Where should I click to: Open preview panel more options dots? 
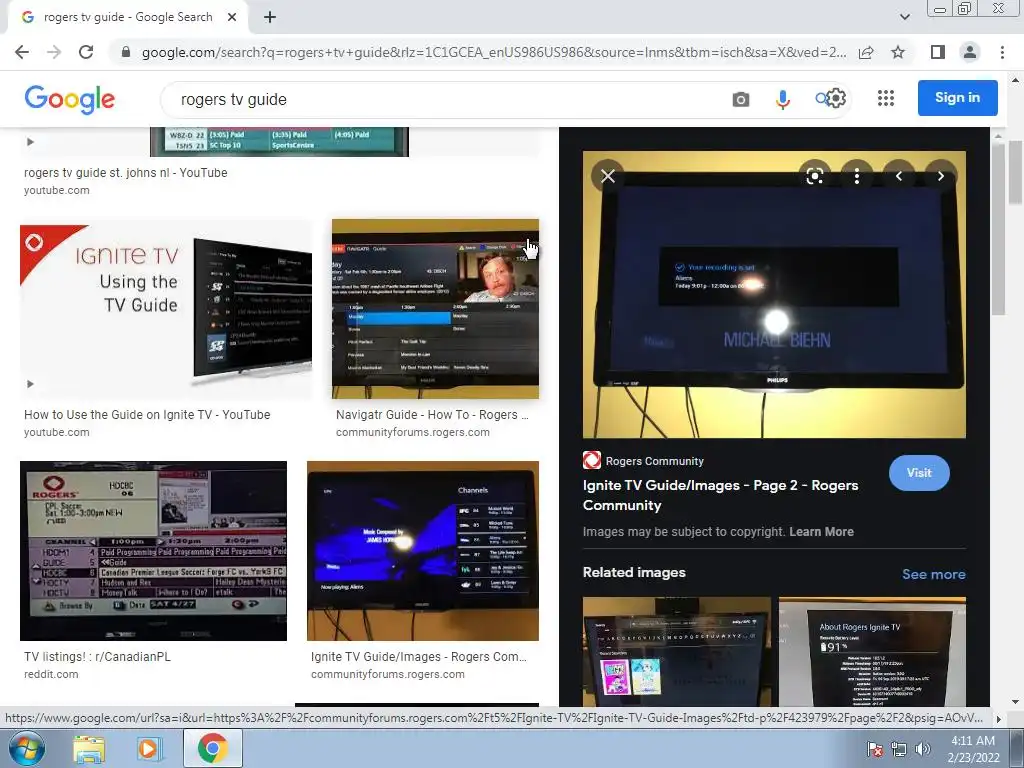pos(857,176)
